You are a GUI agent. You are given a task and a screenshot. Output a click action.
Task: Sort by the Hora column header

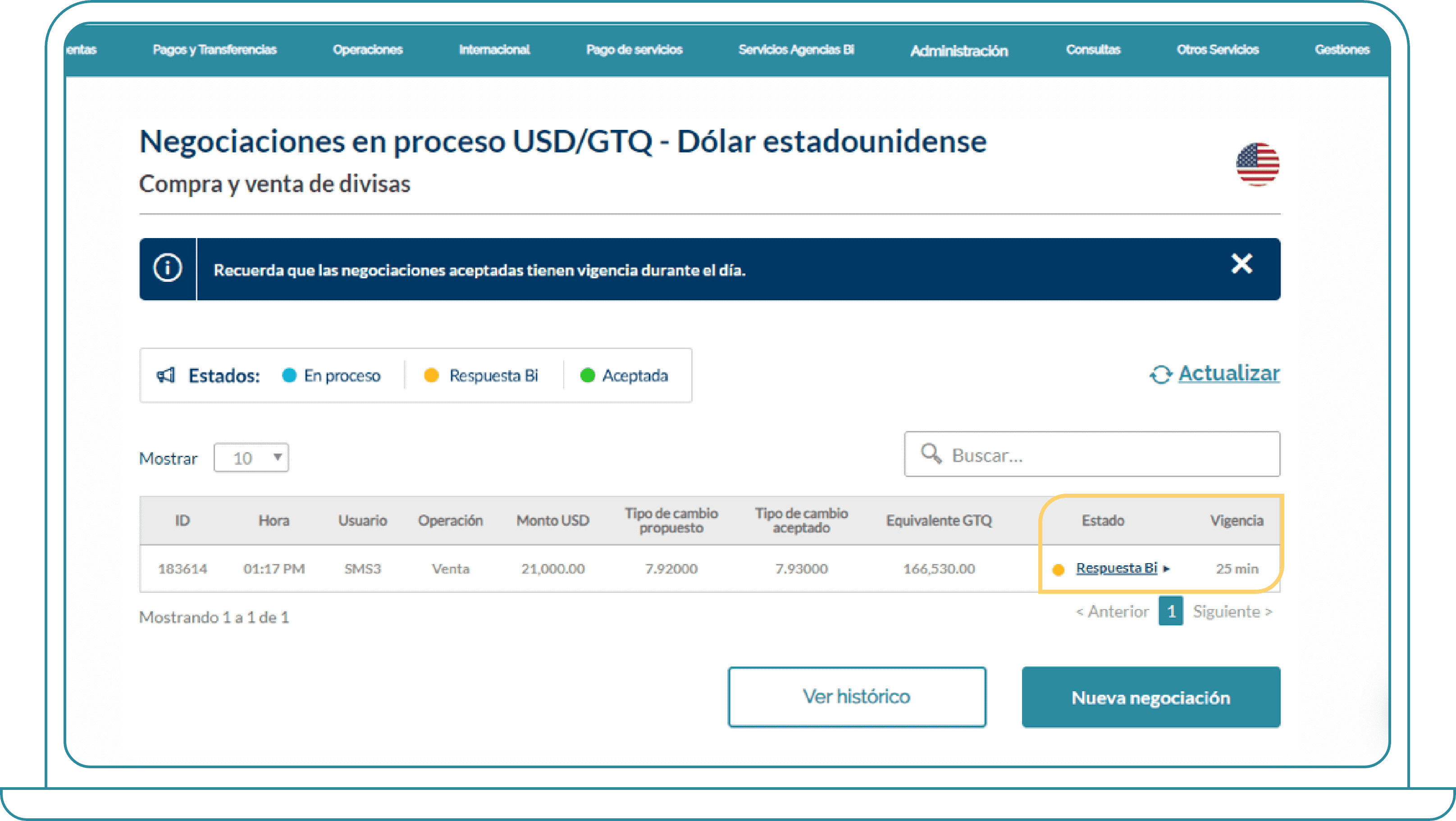[x=274, y=520]
